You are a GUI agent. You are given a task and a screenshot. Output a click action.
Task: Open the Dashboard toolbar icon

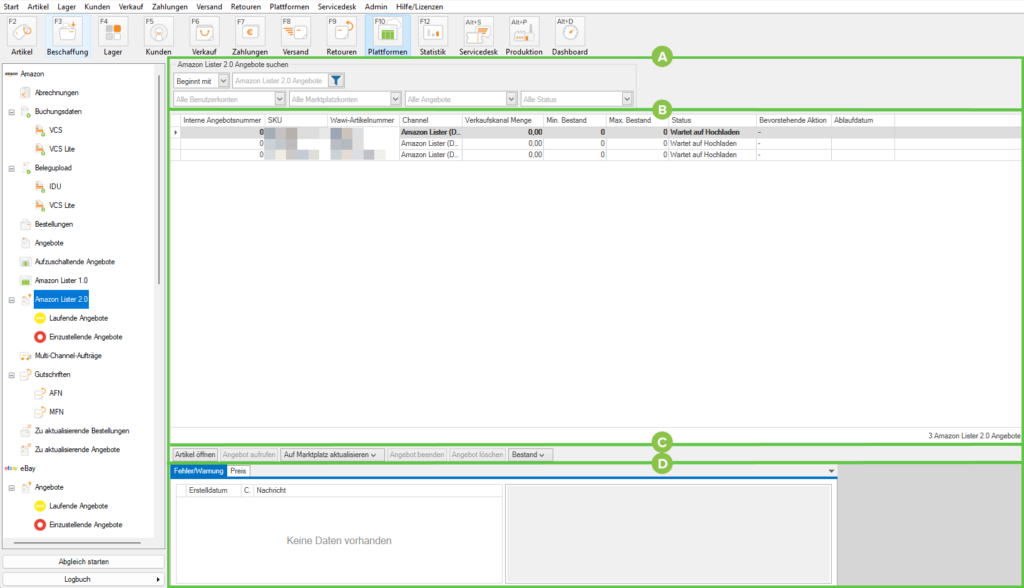(569, 34)
